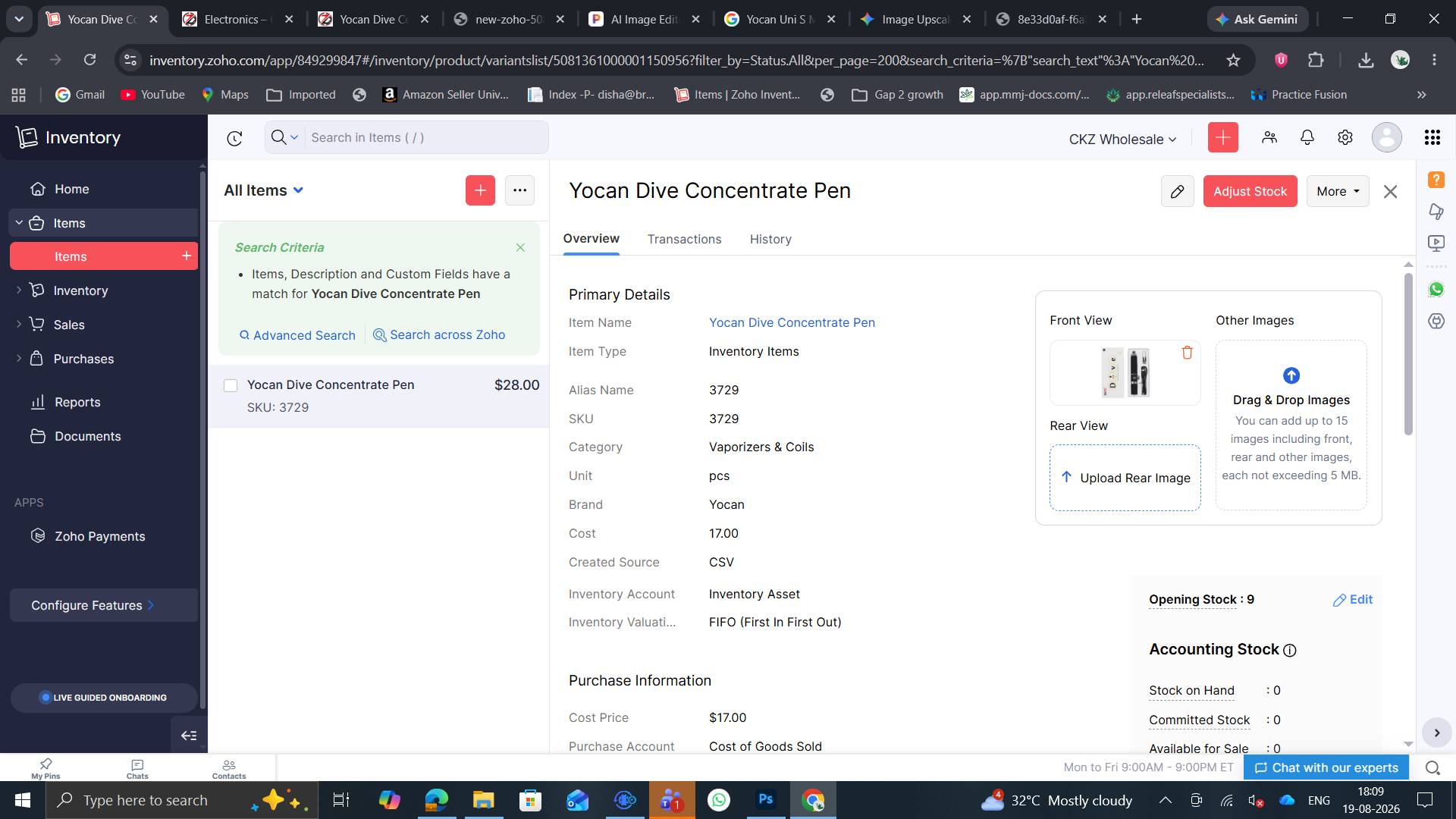
Task: Collapse sidebar with the arrow icon
Action: pos(189,736)
